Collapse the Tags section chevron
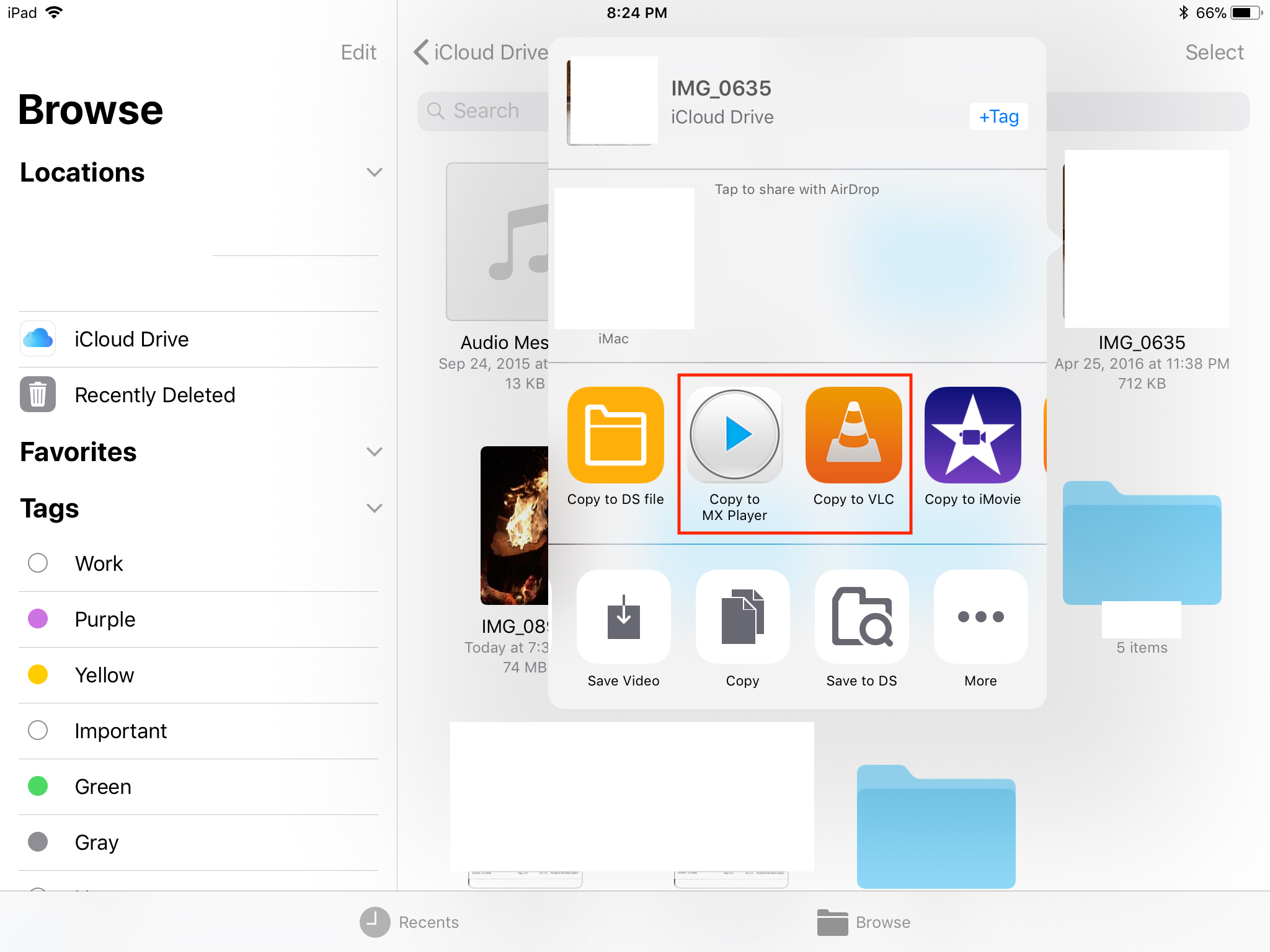The image size is (1270, 952). 374,508
